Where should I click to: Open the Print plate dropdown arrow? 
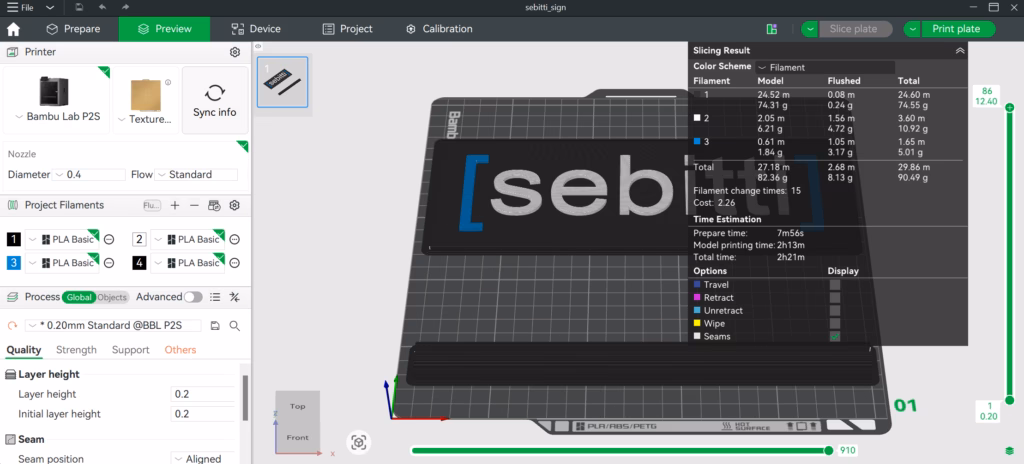click(912, 29)
